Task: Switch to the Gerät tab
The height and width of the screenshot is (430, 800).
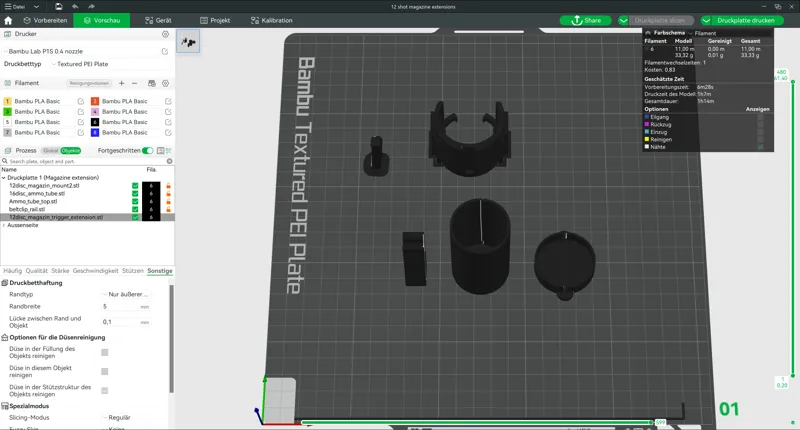Action: click(x=158, y=20)
